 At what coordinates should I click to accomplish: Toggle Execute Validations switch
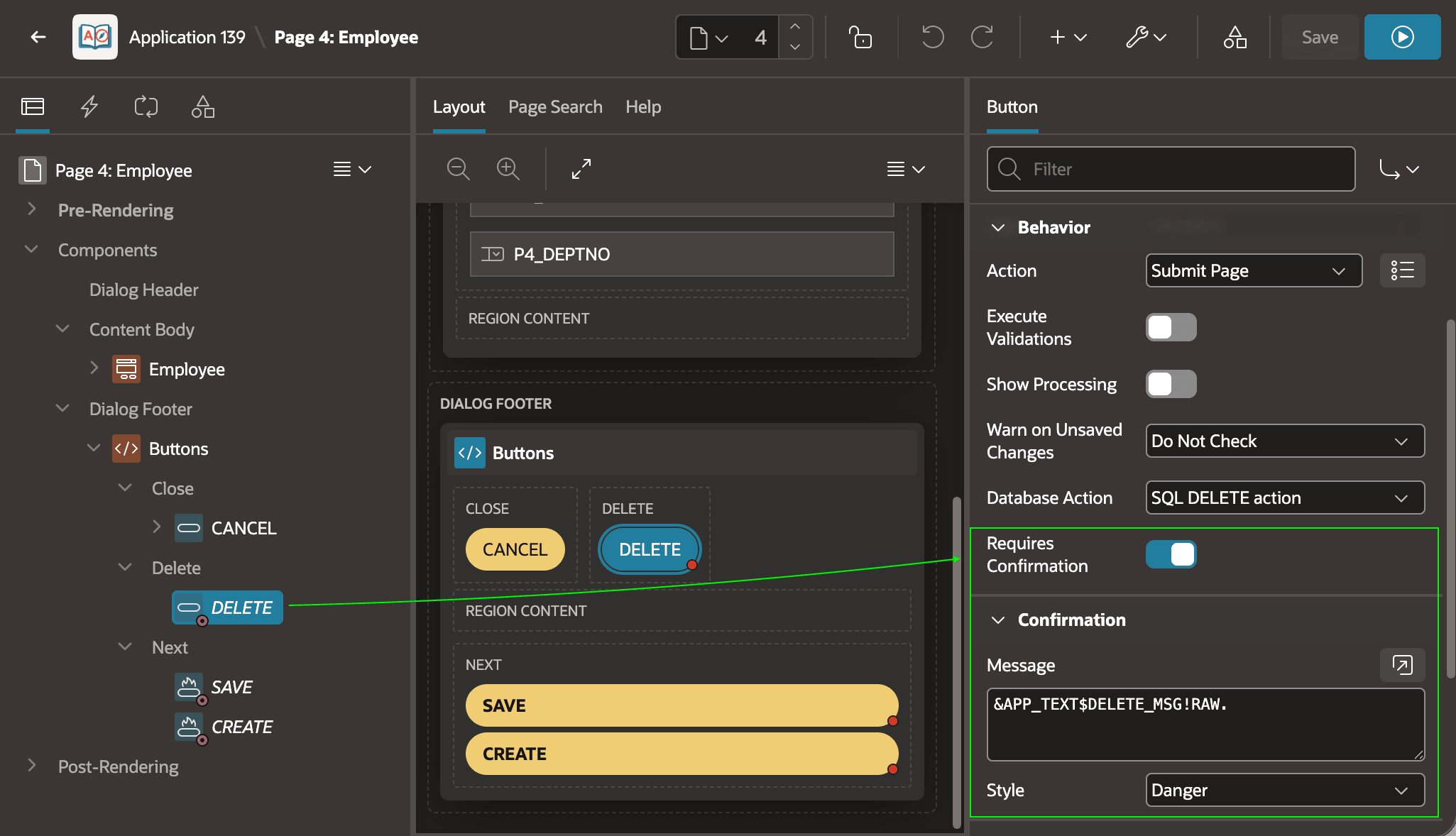(x=1171, y=327)
